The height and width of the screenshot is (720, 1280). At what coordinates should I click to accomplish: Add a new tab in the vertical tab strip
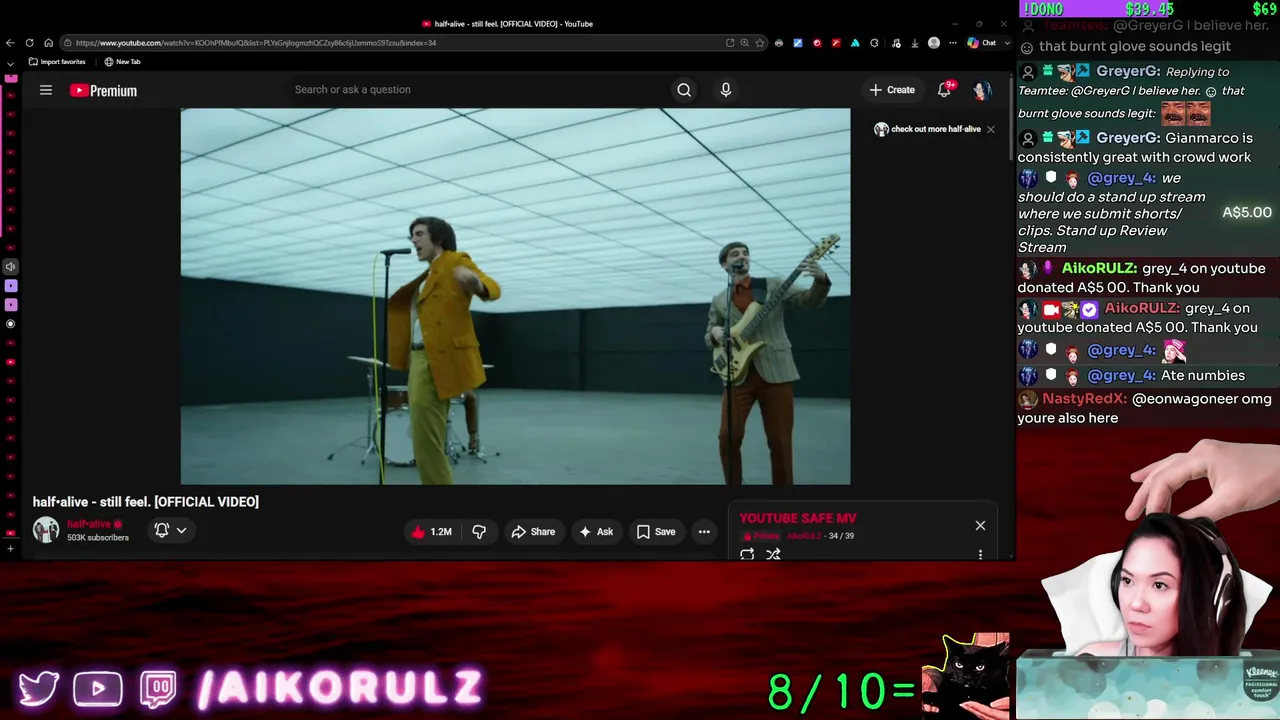tap(10, 548)
